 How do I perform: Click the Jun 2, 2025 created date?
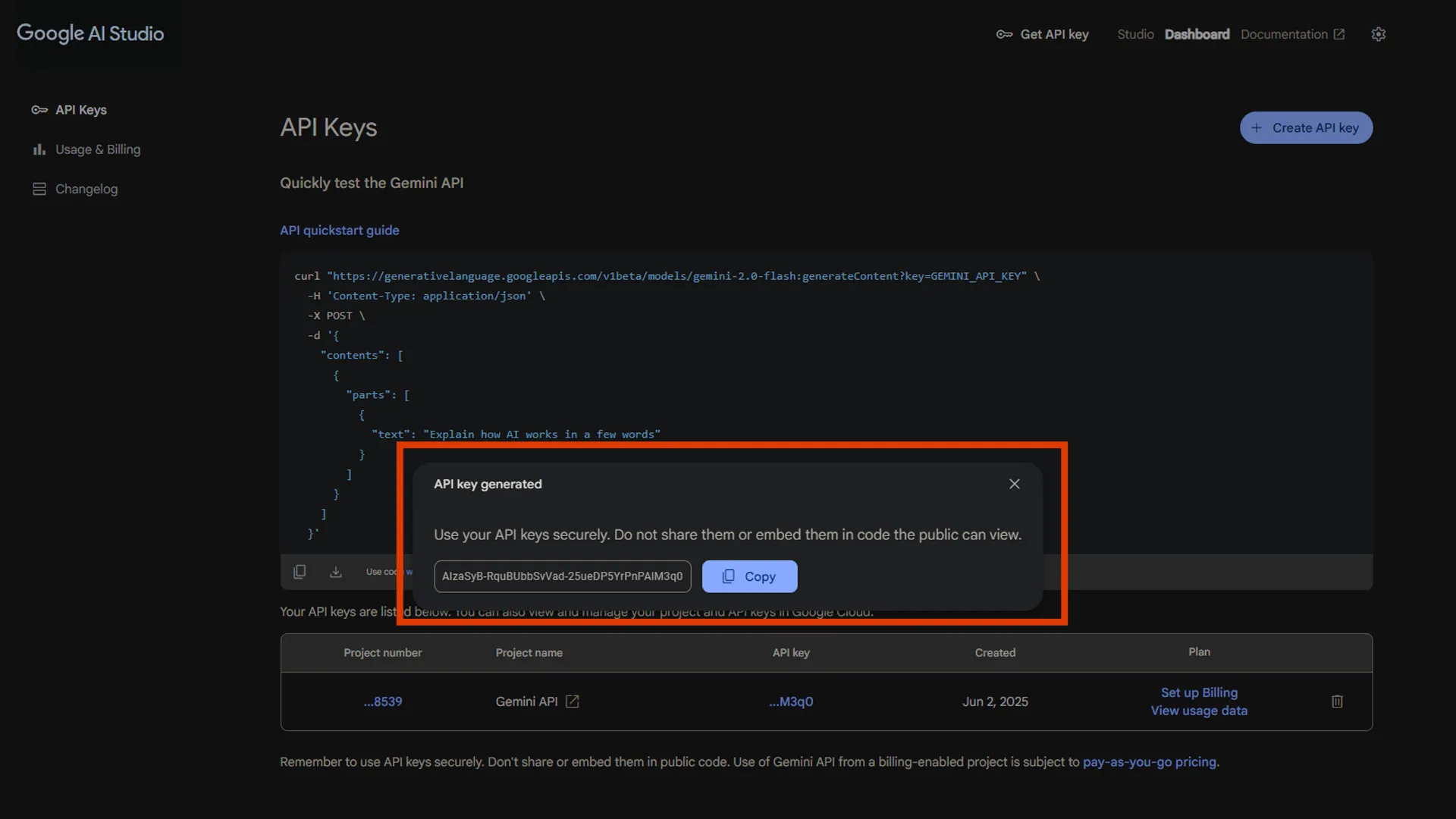(x=995, y=701)
